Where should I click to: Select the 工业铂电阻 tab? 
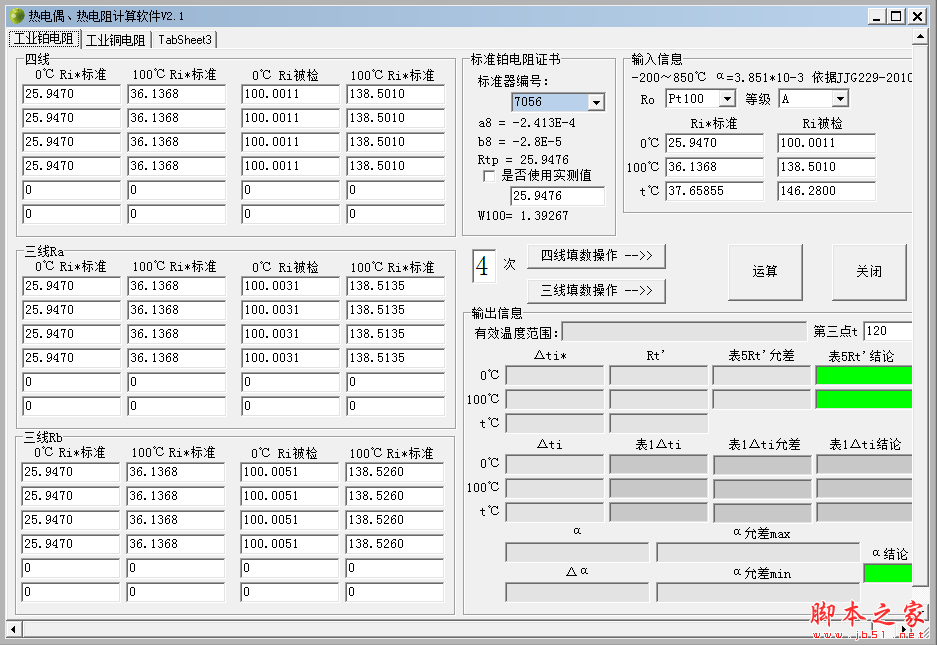pyautogui.click(x=44, y=39)
